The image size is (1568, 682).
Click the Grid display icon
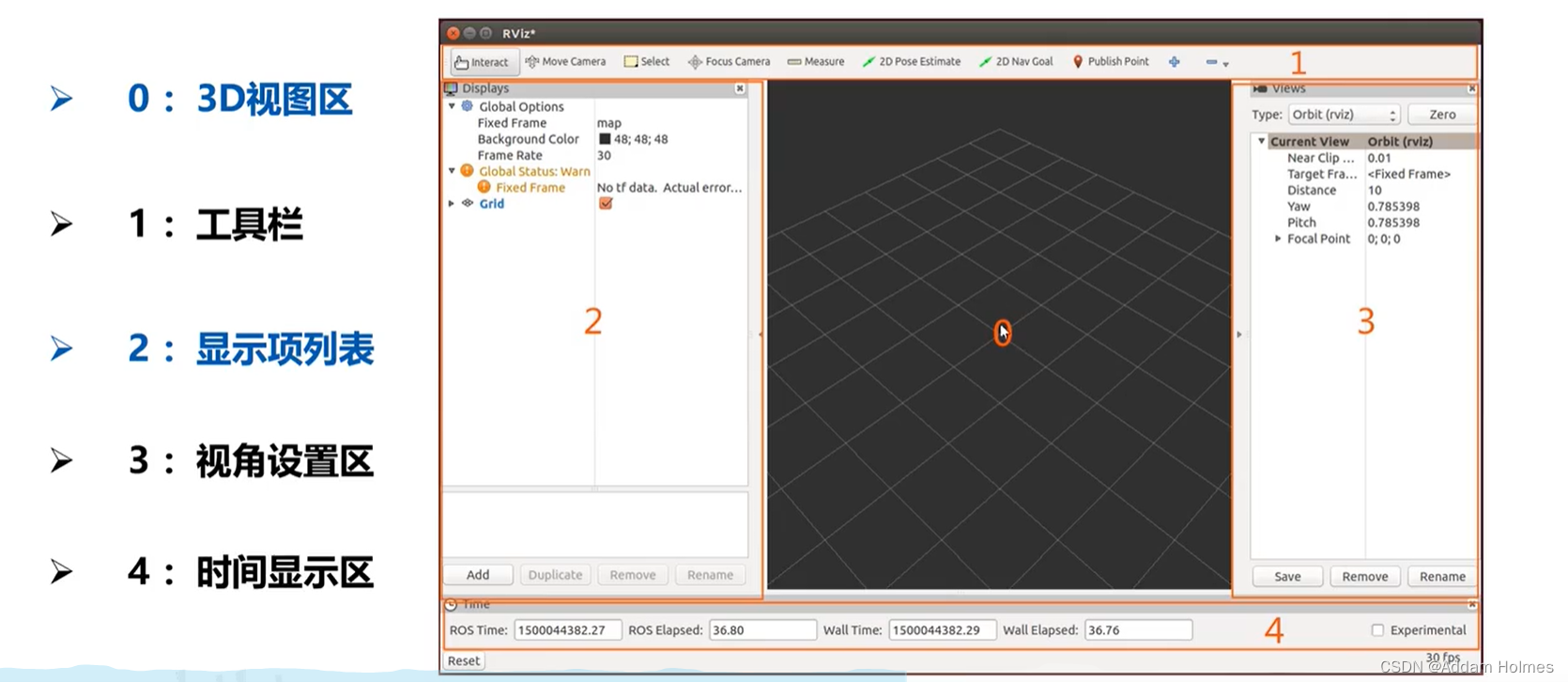pyautogui.click(x=467, y=203)
